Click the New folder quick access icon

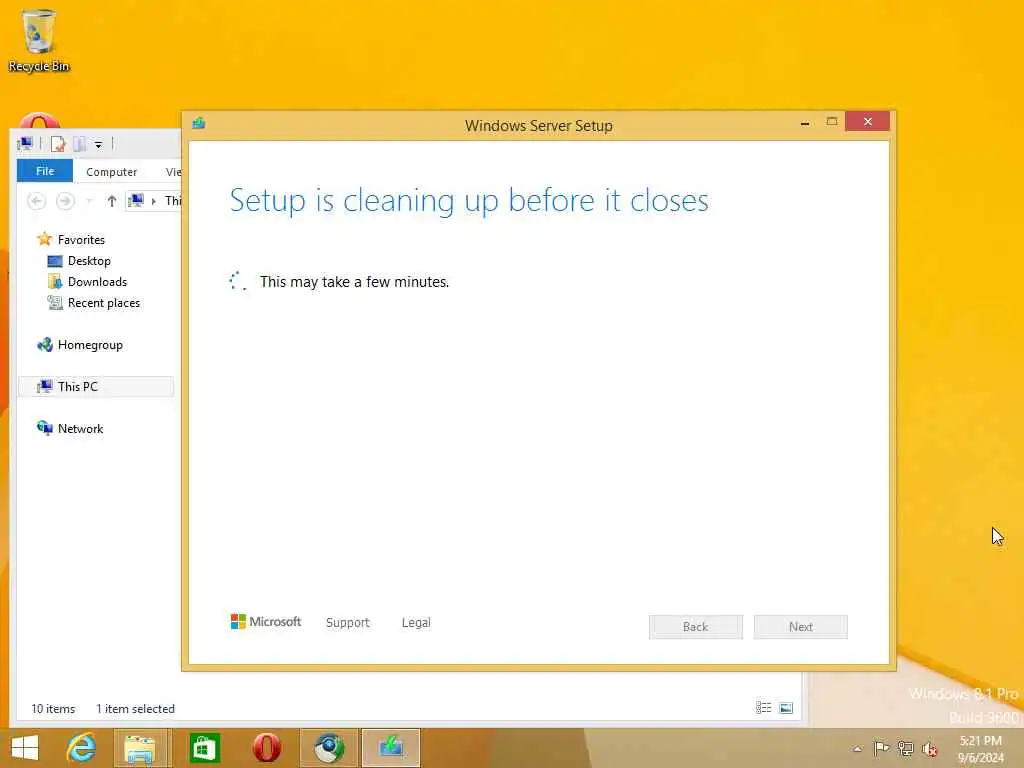pos(80,144)
